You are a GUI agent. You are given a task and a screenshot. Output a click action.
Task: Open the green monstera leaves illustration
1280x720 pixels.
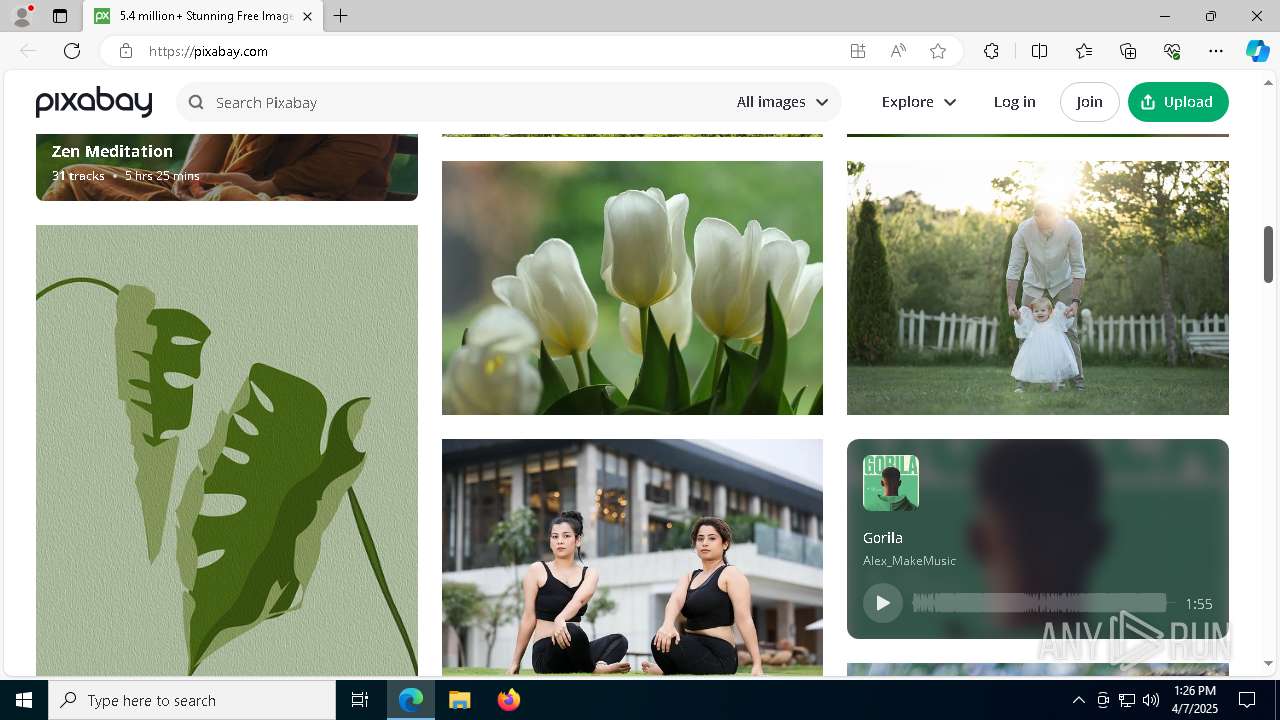tap(227, 450)
